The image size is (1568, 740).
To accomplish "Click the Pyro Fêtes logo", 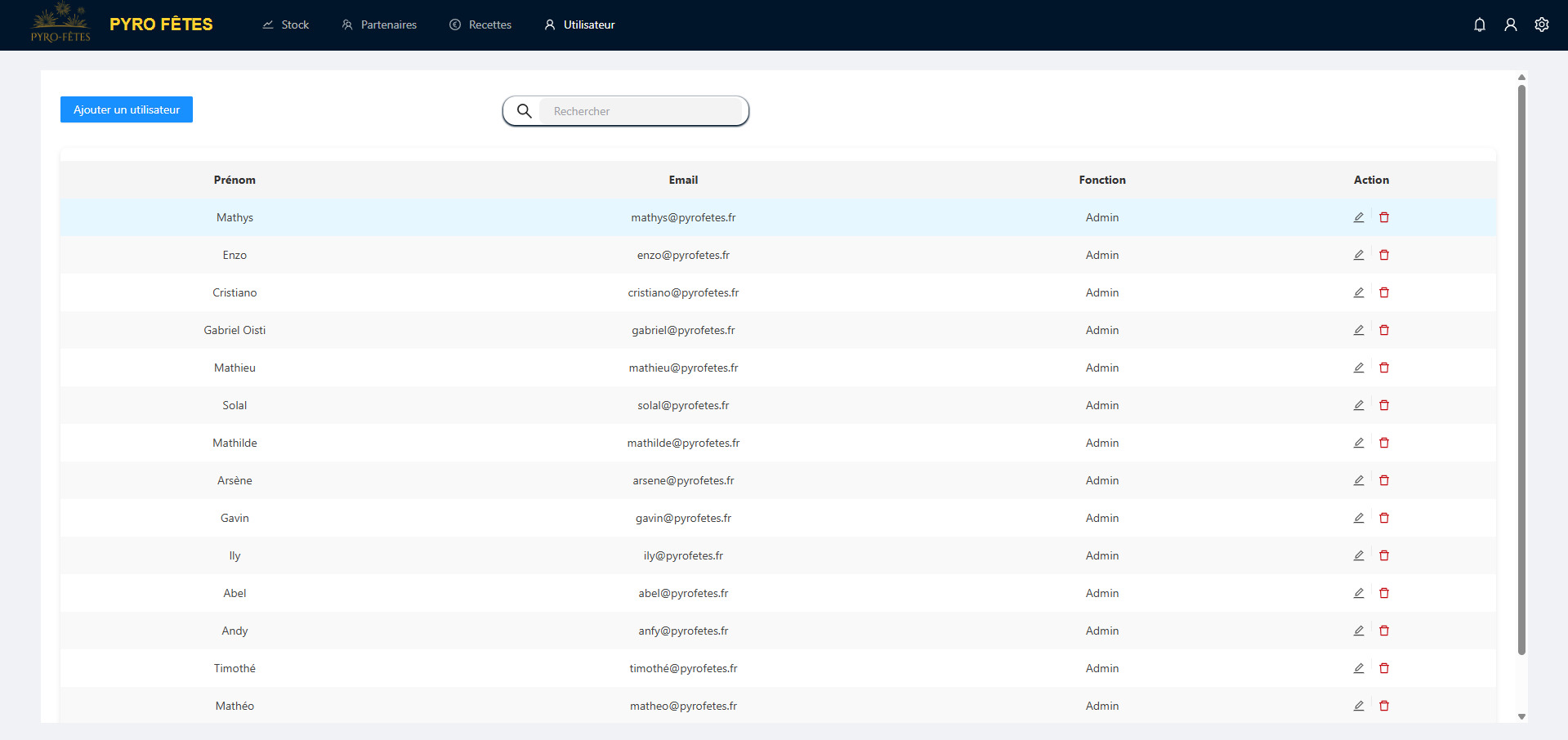I will (60, 23).
